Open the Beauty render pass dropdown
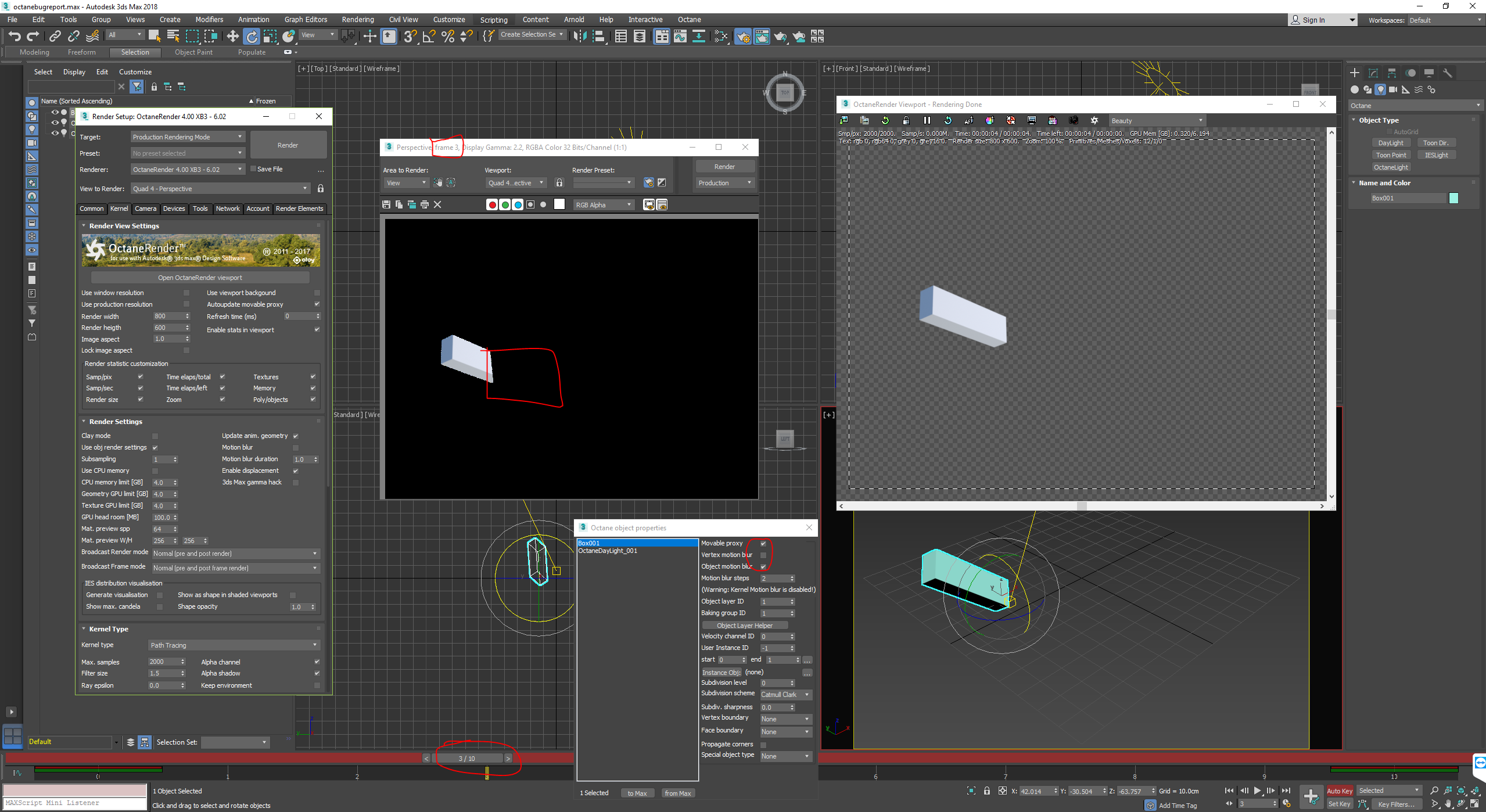The height and width of the screenshot is (812, 1486). [1156, 120]
